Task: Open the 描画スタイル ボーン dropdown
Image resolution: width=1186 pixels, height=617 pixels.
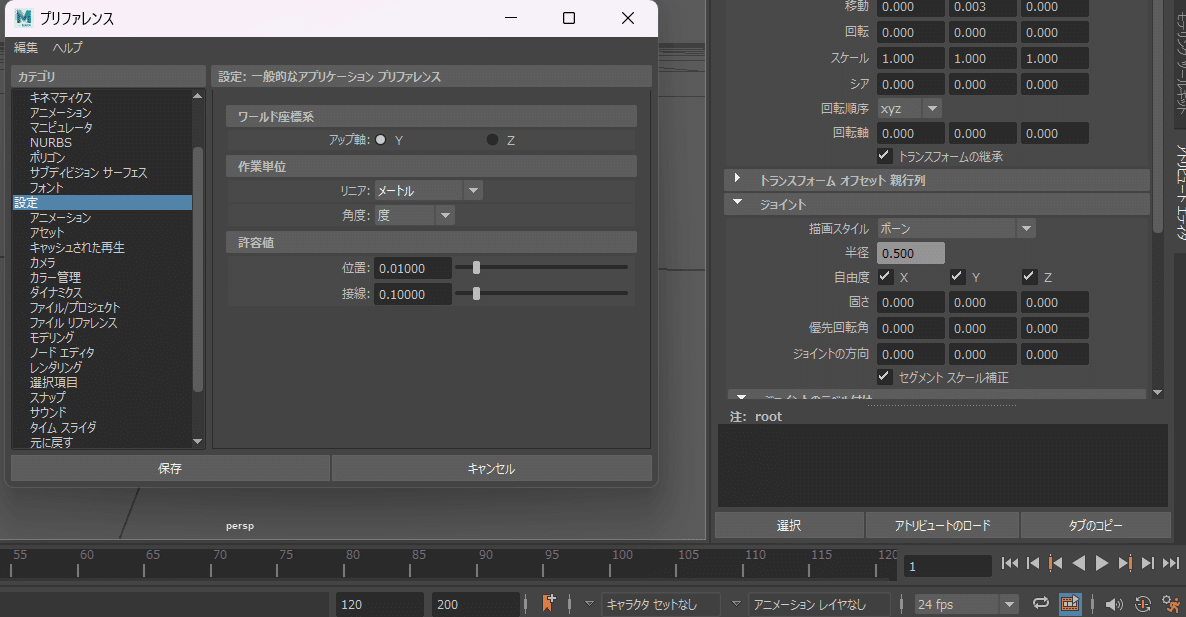Action: pos(956,228)
